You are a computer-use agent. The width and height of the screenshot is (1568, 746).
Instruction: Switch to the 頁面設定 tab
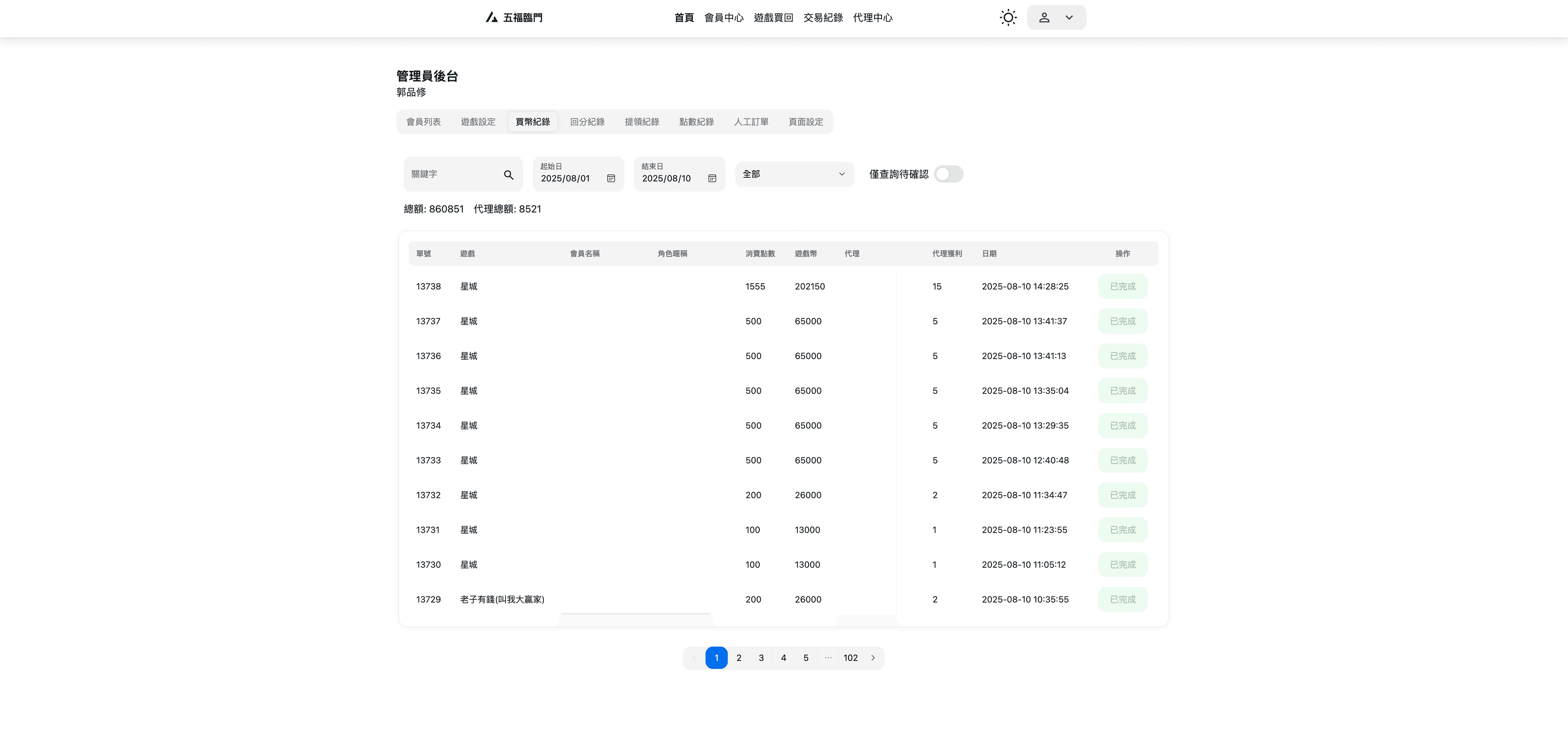(805, 122)
